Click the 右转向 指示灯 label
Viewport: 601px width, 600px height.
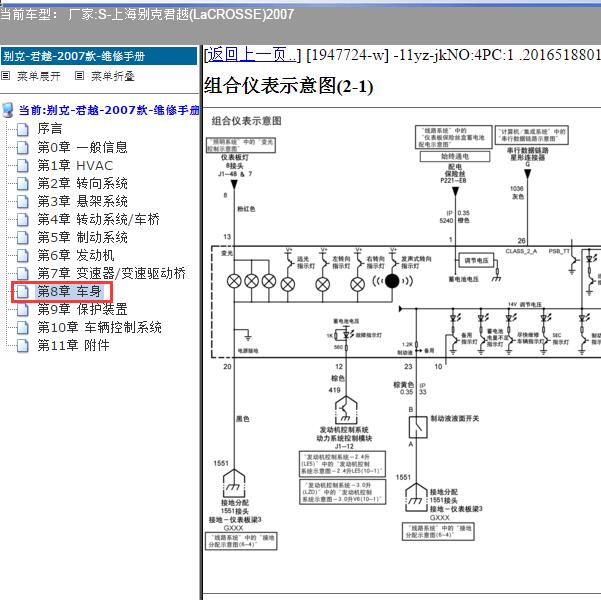375,262
